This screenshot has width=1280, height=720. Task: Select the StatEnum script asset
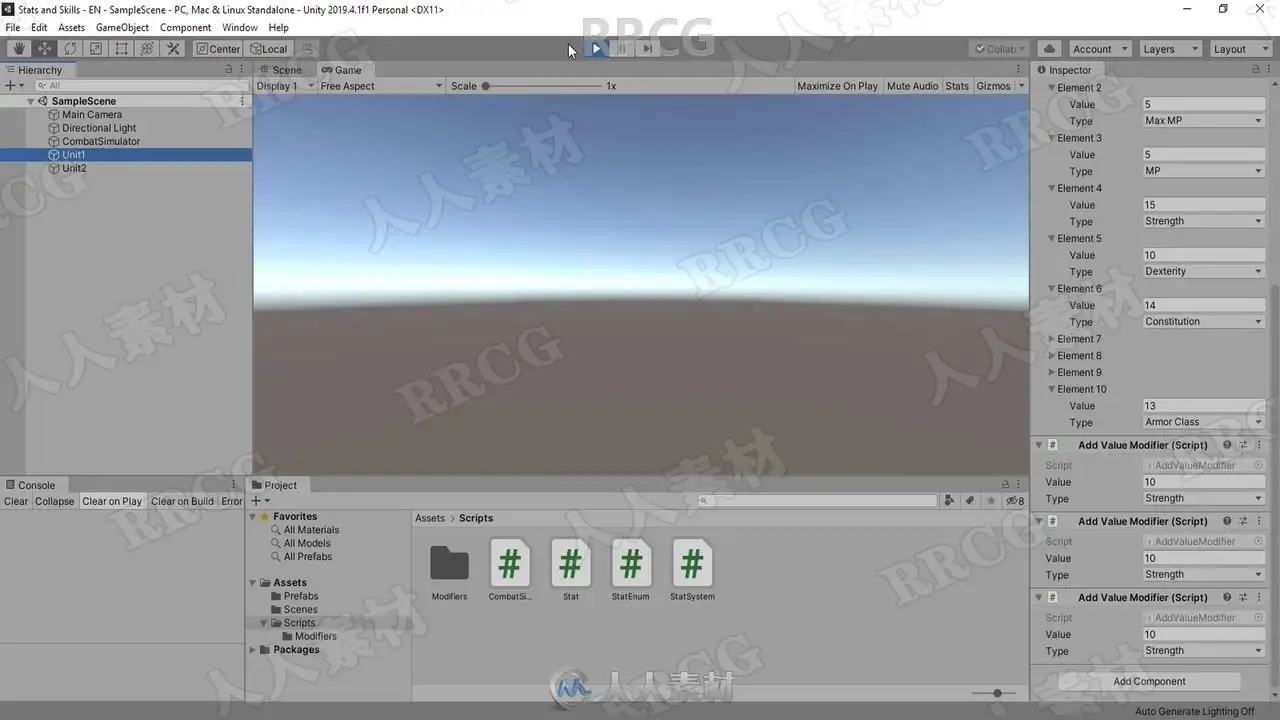(631, 570)
